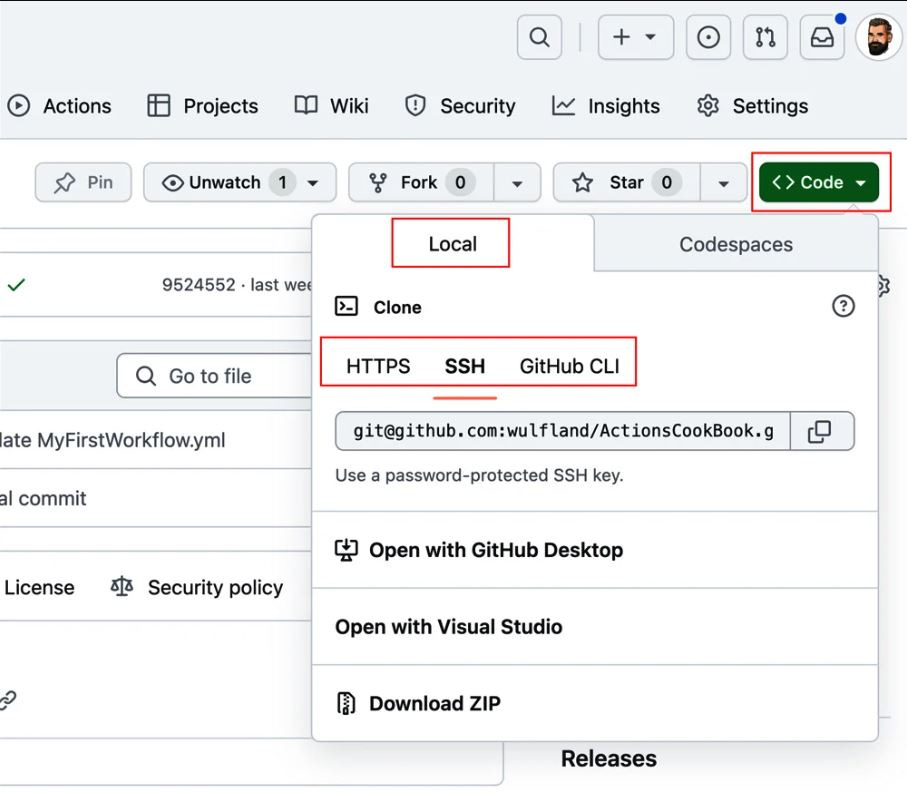This screenshot has height=792, width=907.
Task: Select the Local tab
Action: [x=452, y=244]
